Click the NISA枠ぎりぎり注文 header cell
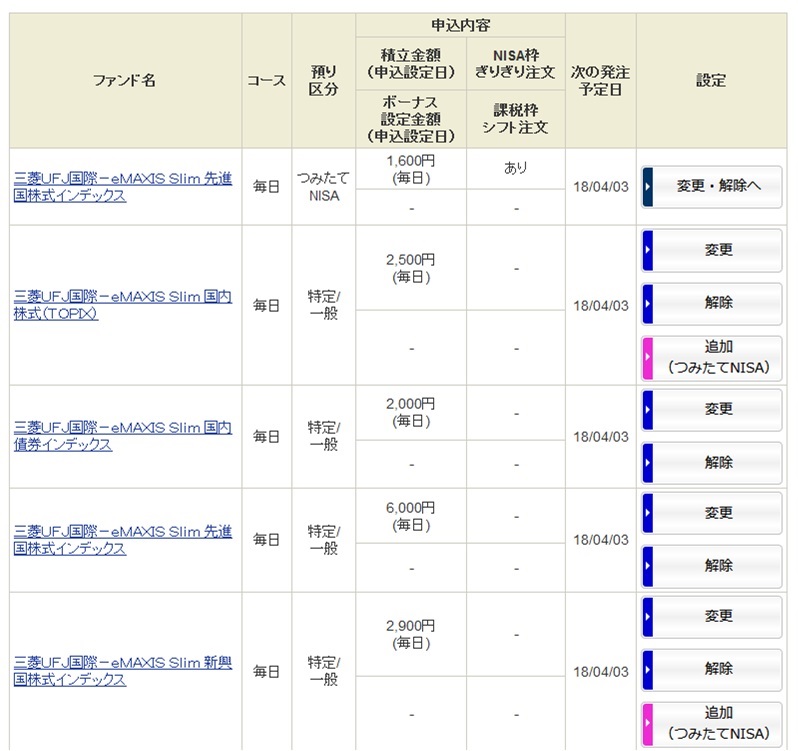Screen dimensions: 798x751 click(x=516, y=64)
